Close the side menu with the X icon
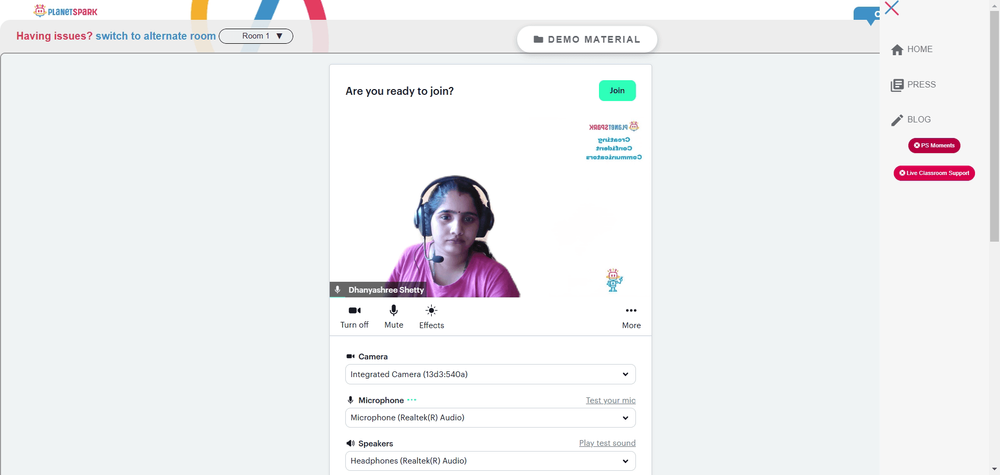1000x475 pixels. pos(892,8)
